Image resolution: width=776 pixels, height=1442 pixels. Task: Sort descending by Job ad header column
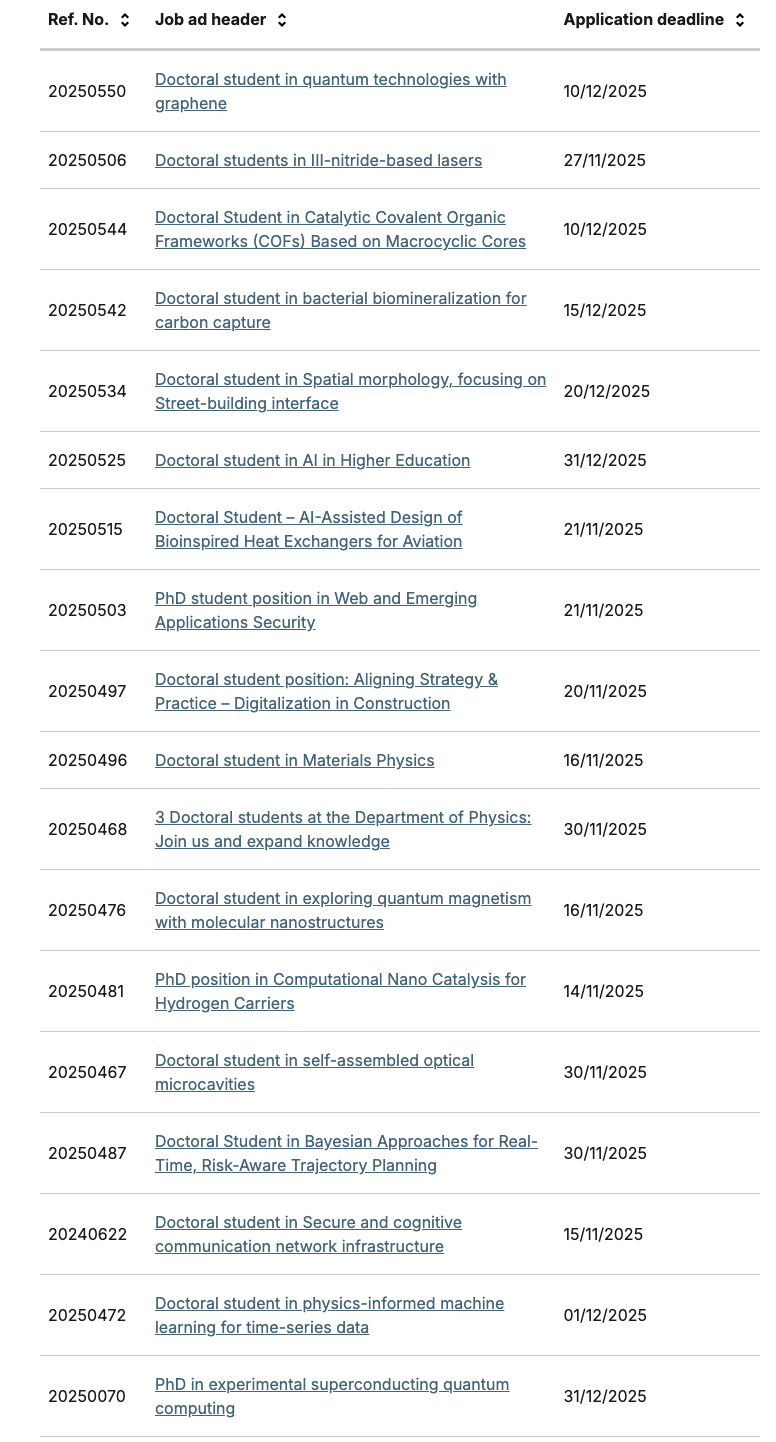click(279, 24)
